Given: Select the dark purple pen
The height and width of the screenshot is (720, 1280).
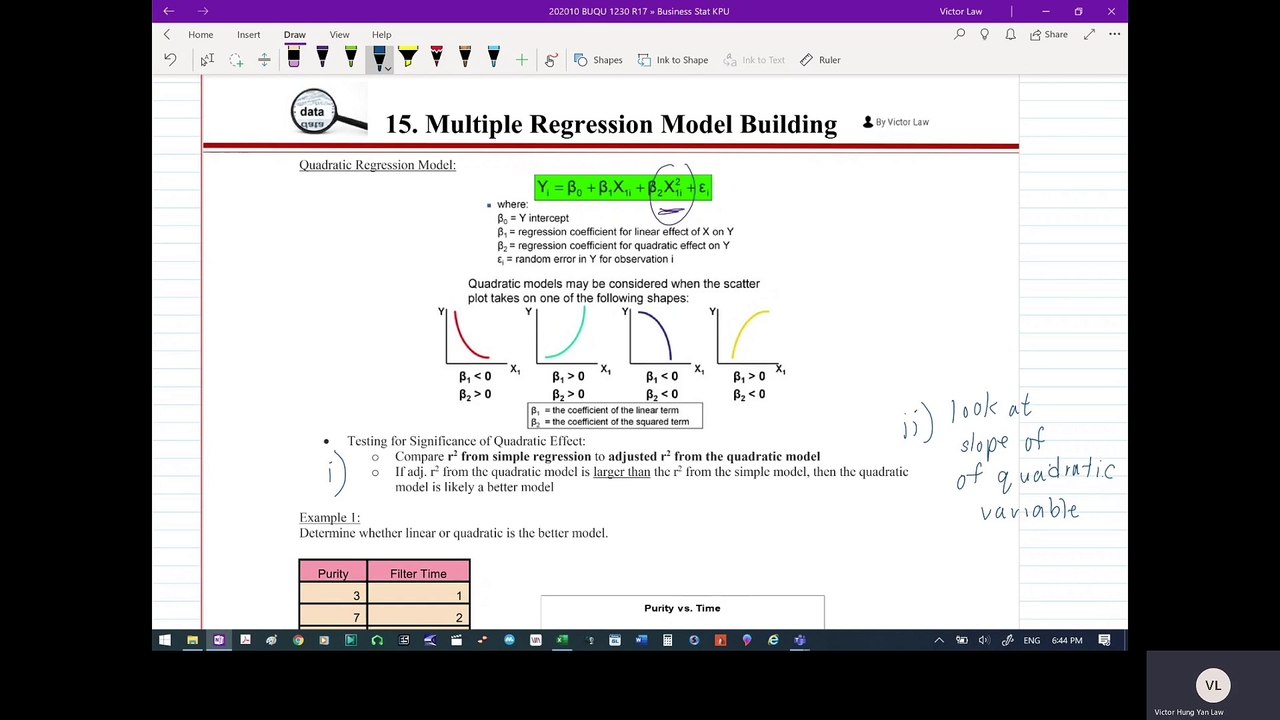Looking at the screenshot, I should [x=322, y=59].
